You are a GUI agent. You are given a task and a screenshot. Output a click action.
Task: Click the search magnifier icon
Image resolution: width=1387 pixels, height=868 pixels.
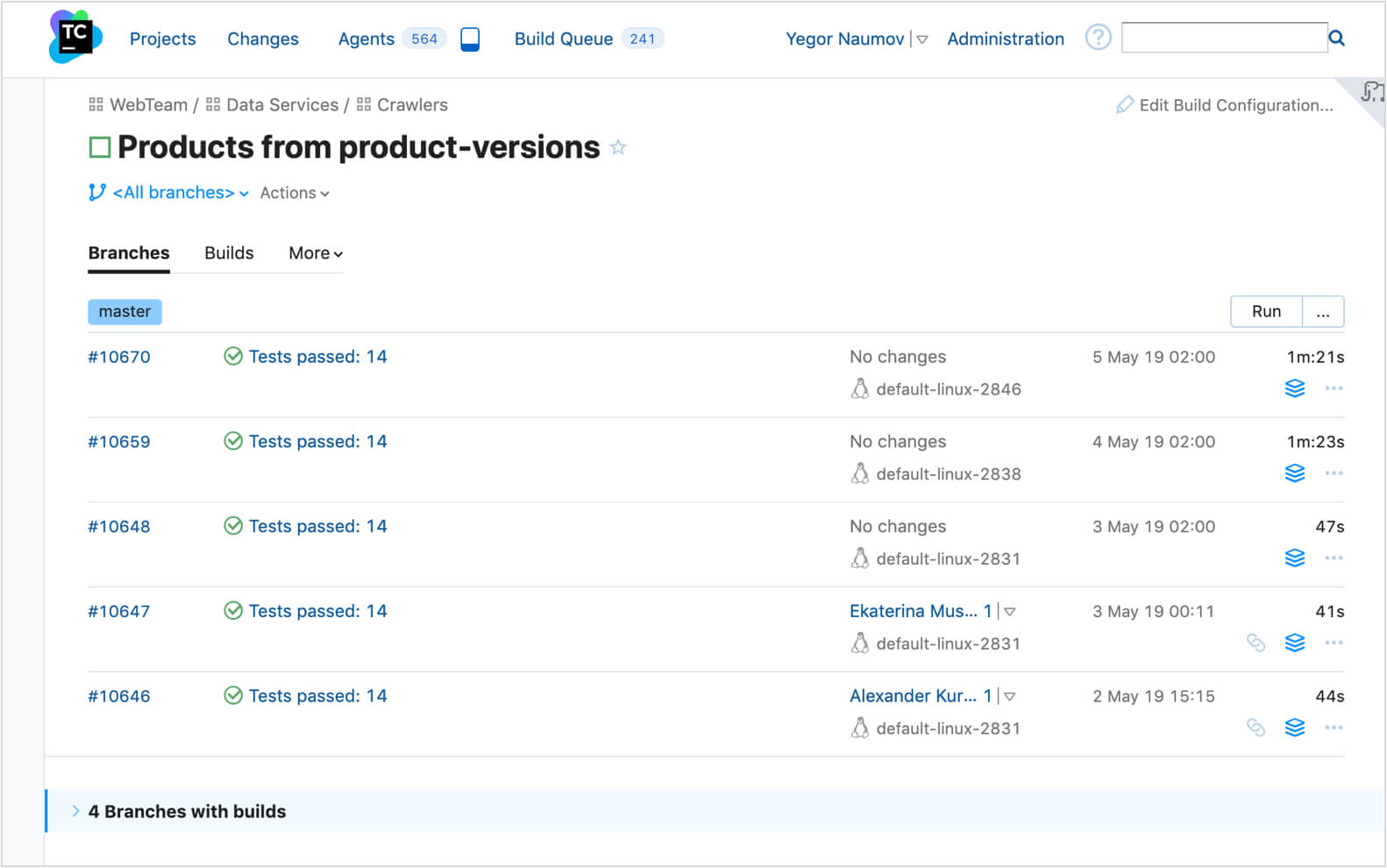pos(1337,39)
